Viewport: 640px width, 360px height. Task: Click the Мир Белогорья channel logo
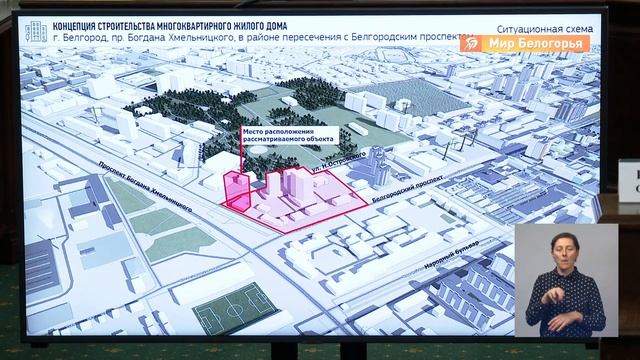click(x=525, y=44)
